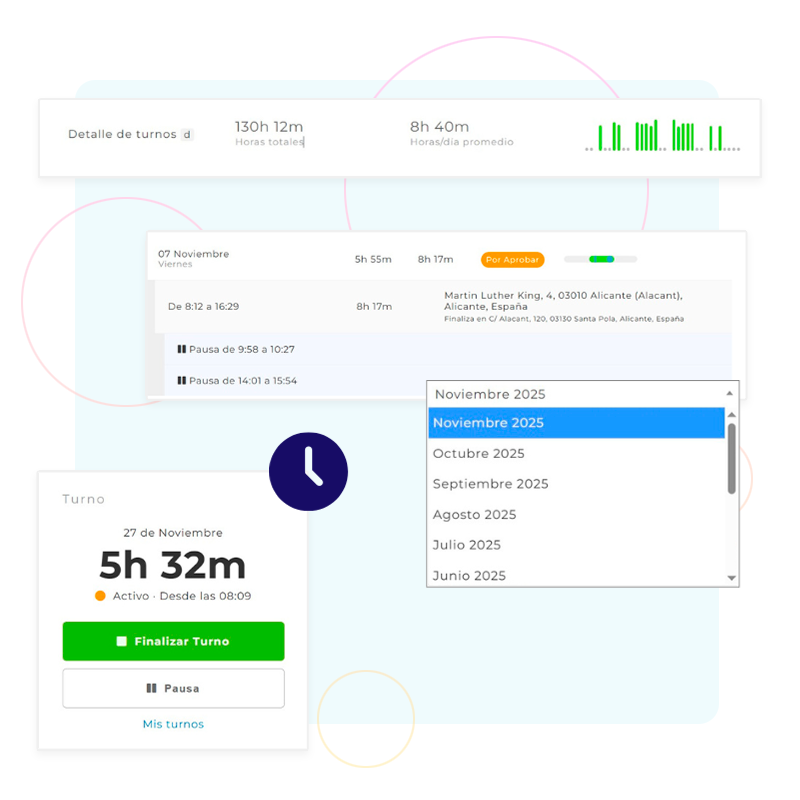
Task: Click the pause icon for 9:58 pause
Action: point(182,349)
